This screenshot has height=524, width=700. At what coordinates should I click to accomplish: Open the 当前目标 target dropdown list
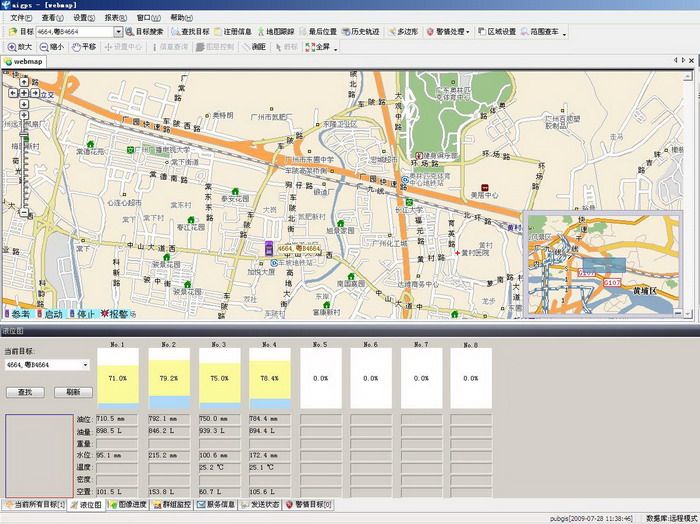pos(85,365)
